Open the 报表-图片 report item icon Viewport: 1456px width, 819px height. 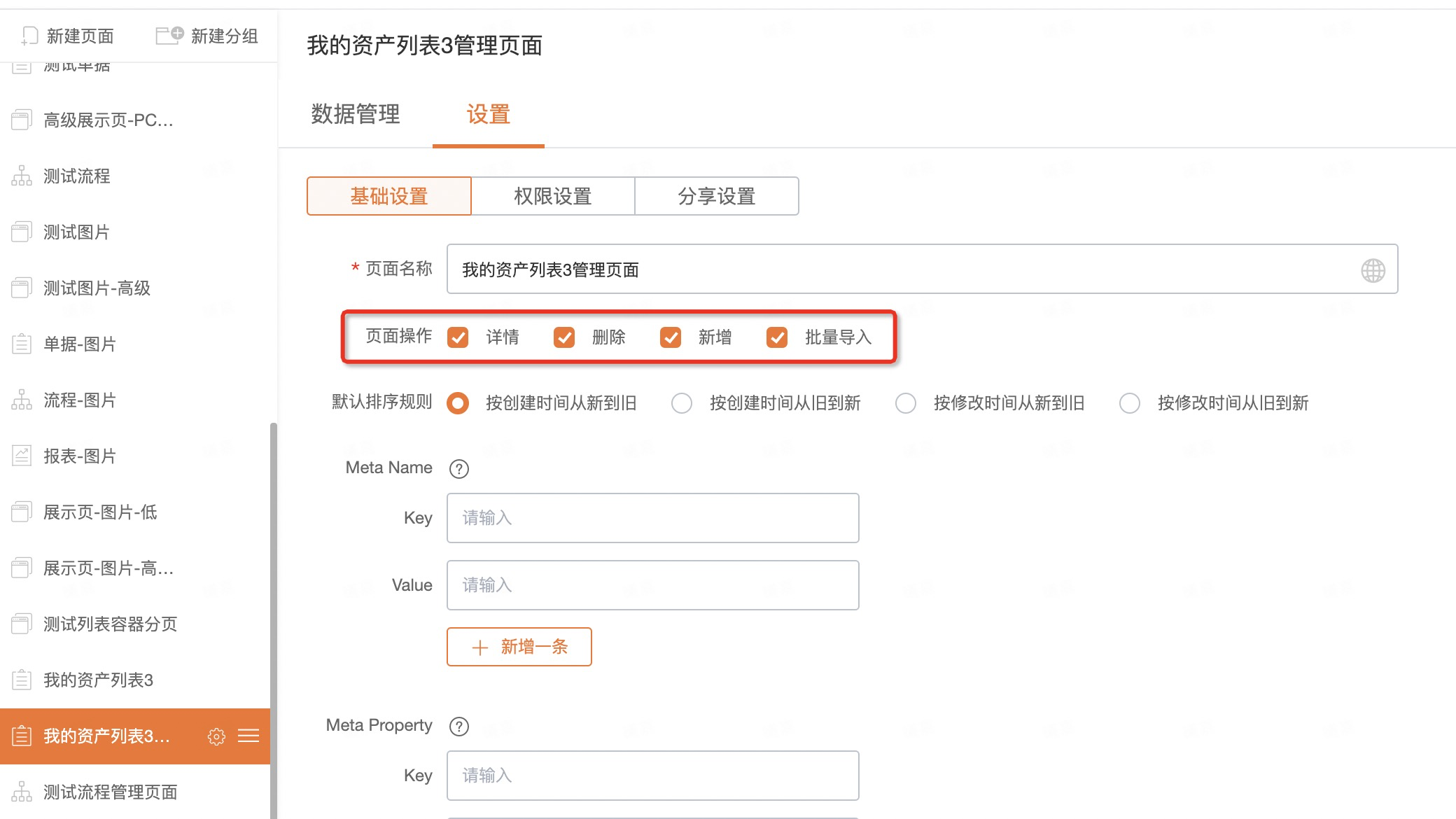point(22,456)
